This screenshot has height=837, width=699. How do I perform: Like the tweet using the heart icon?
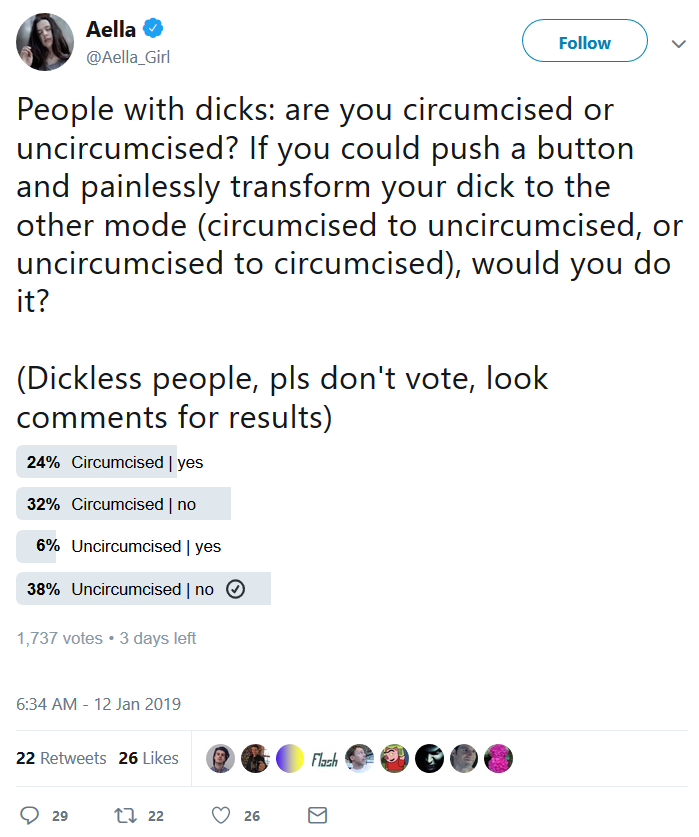[219, 815]
